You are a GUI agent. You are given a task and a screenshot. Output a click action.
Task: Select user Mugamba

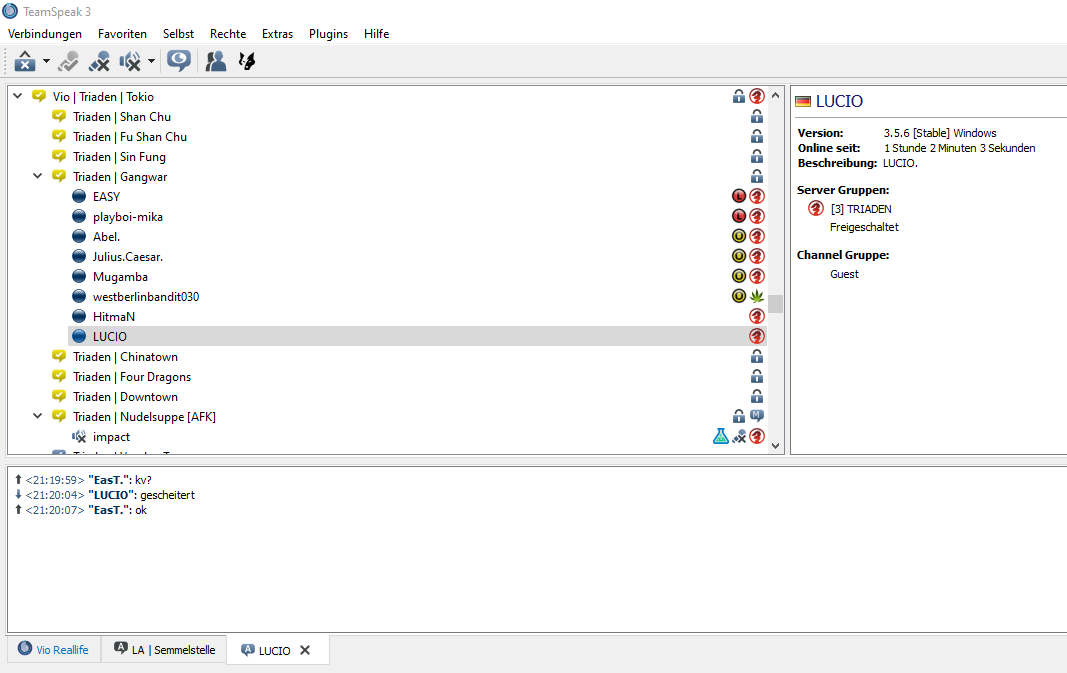[x=120, y=277]
